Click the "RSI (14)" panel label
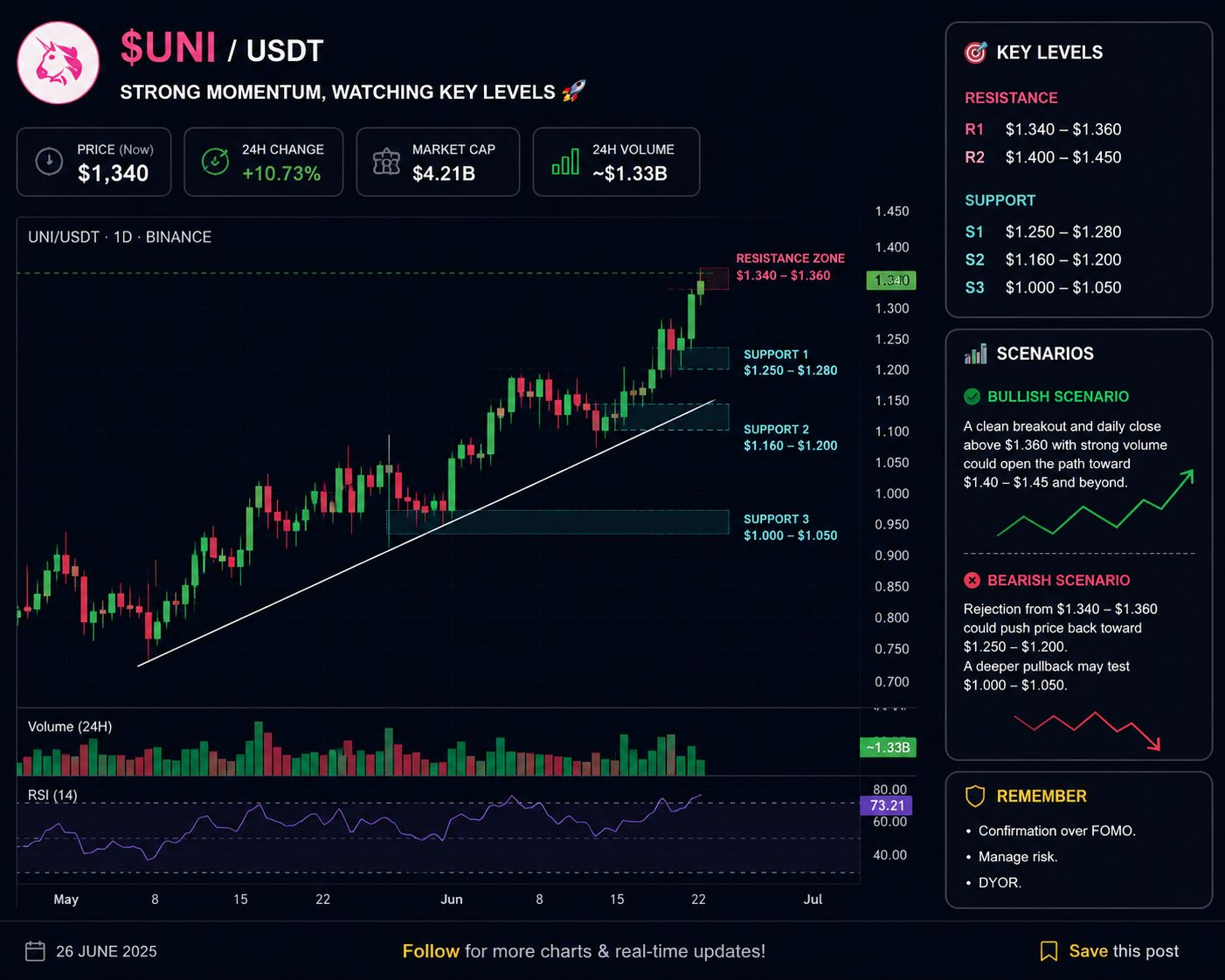The height and width of the screenshot is (980, 1225). click(x=52, y=796)
